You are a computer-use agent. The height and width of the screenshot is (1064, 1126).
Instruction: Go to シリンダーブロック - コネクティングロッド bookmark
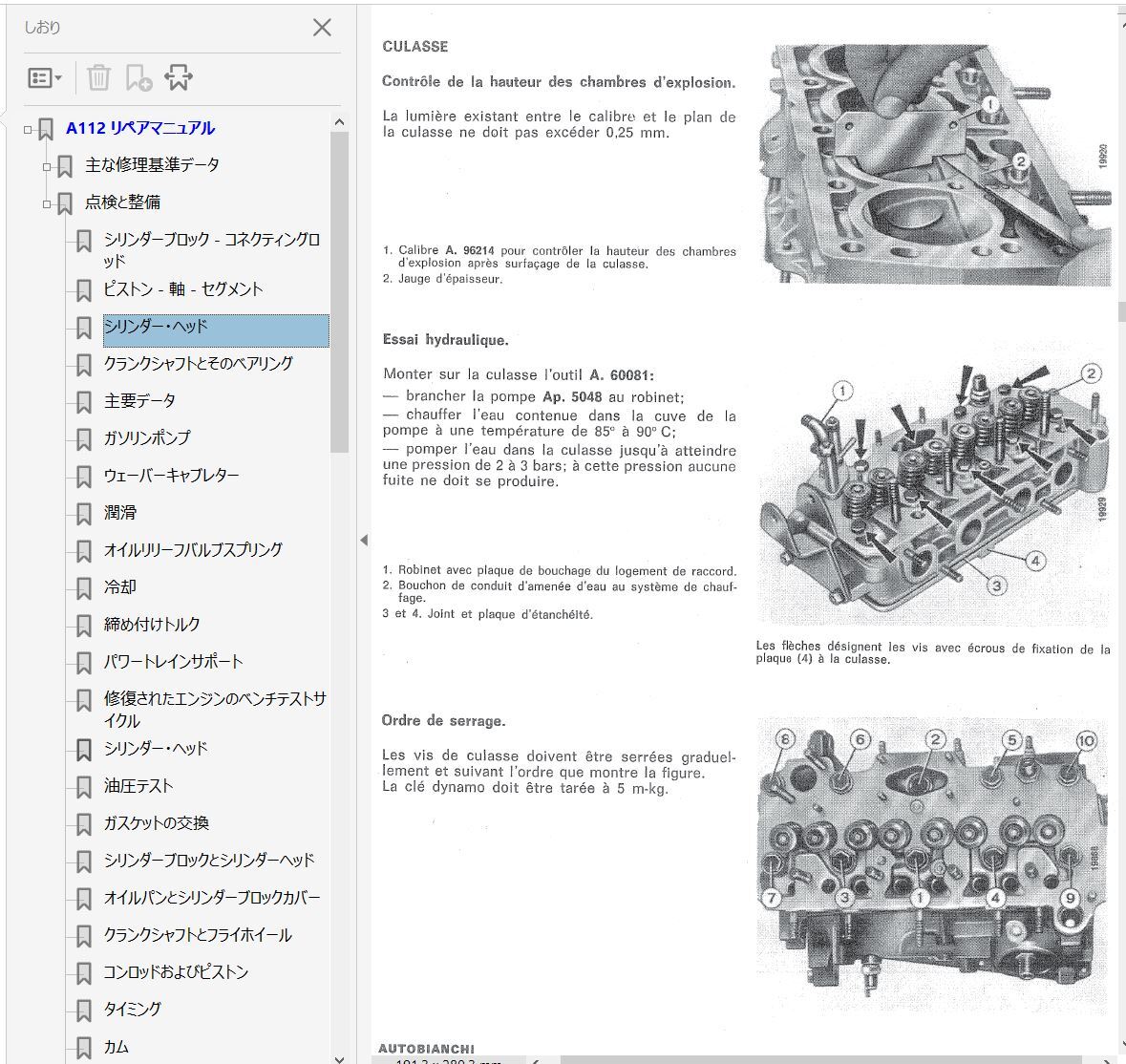pyautogui.click(x=212, y=250)
